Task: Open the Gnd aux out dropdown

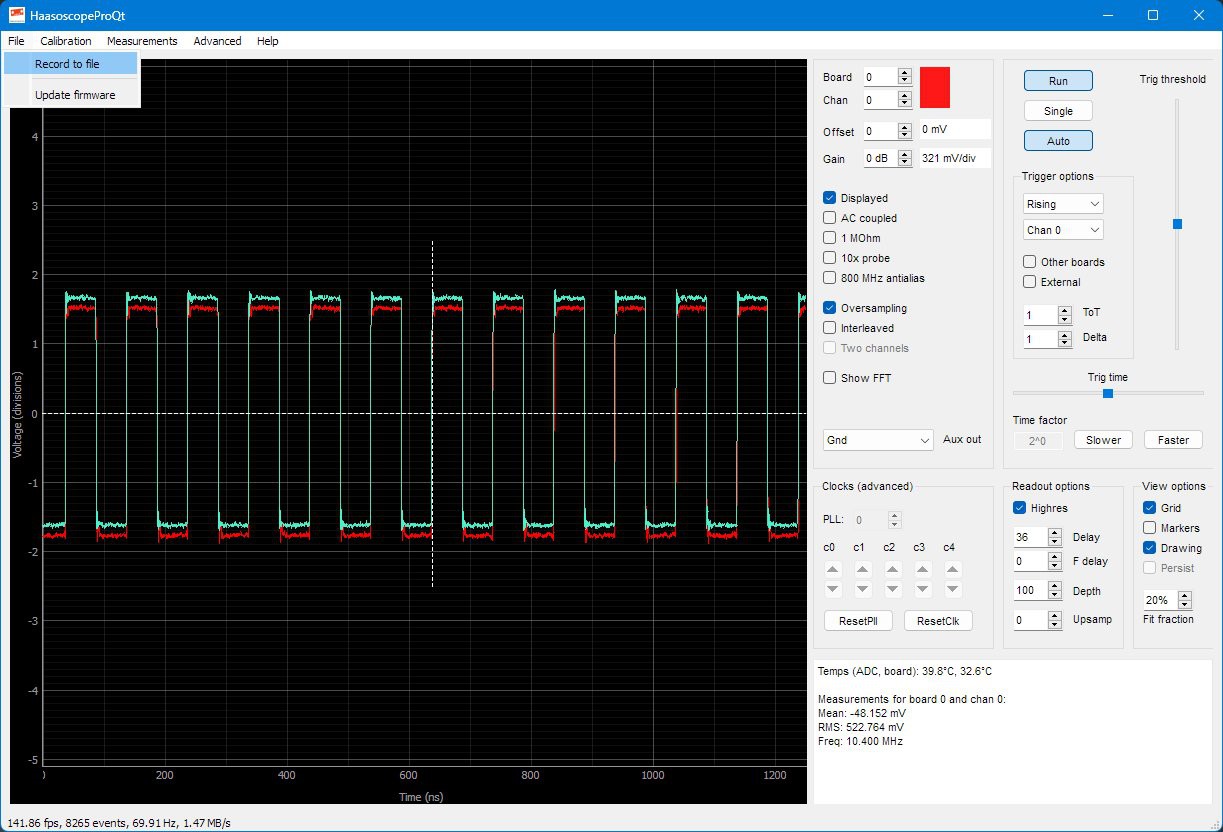Action: [x=878, y=440]
